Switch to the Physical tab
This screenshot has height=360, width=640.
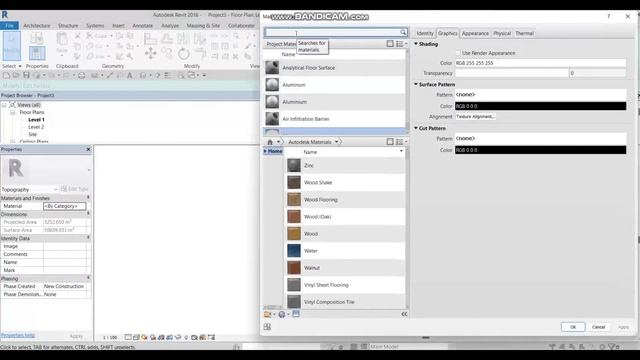click(502, 33)
